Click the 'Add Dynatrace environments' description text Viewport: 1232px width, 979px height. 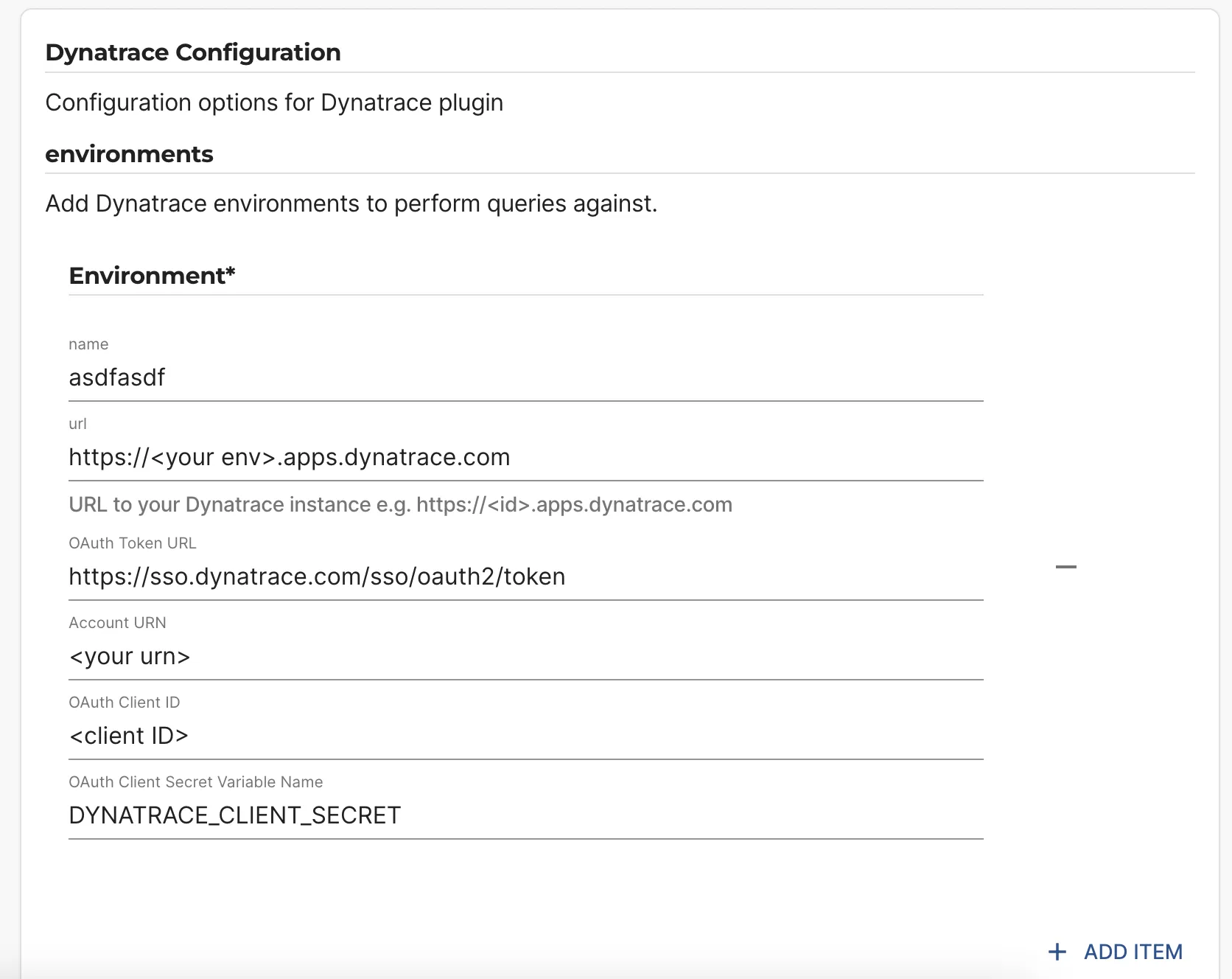[x=351, y=203]
